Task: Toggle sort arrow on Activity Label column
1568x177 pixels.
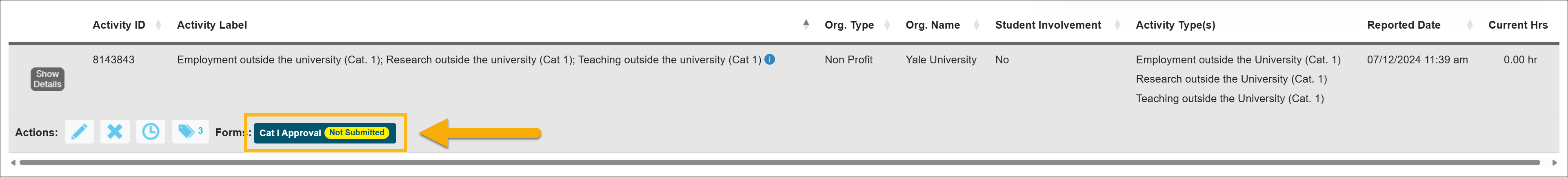Action: coord(806,25)
